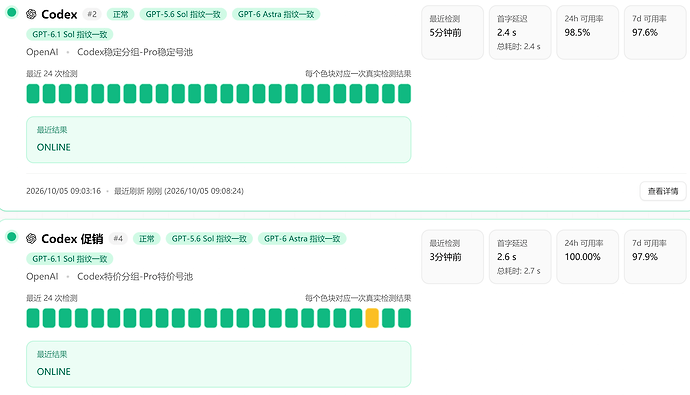Click 7d 可用率 97.9% stat box
The width and height of the screenshot is (690, 395).
[x=655, y=257]
